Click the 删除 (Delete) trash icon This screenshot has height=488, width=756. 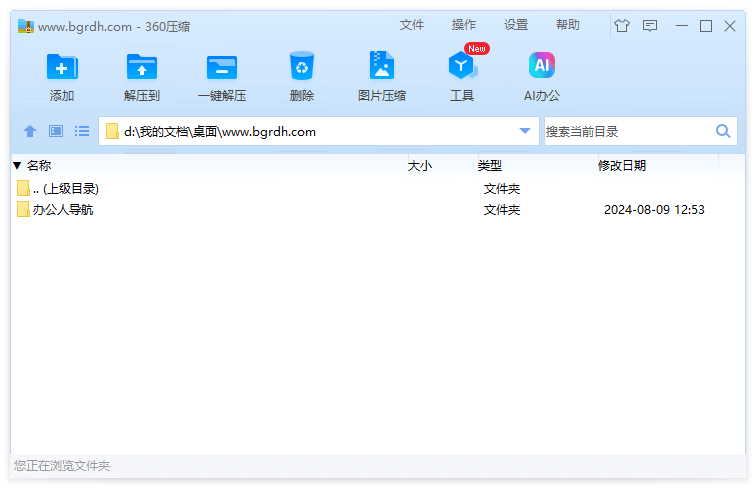click(302, 68)
